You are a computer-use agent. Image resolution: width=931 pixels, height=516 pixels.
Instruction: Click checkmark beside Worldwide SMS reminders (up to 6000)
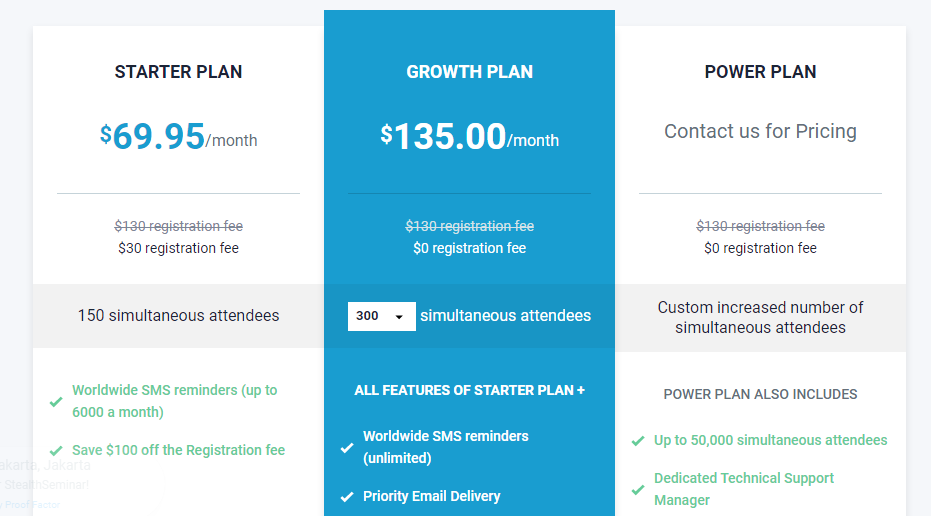pos(56,402)
